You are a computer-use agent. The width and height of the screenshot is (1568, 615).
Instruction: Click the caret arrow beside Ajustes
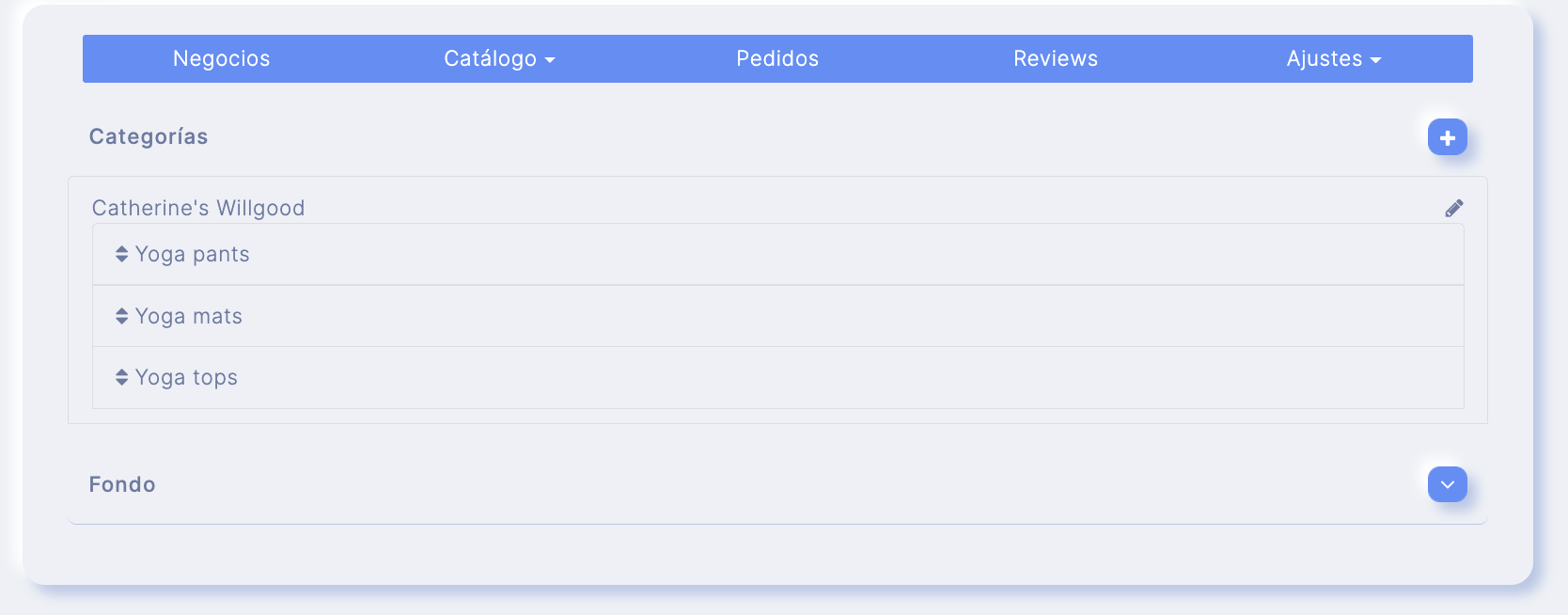point(1375,60)
